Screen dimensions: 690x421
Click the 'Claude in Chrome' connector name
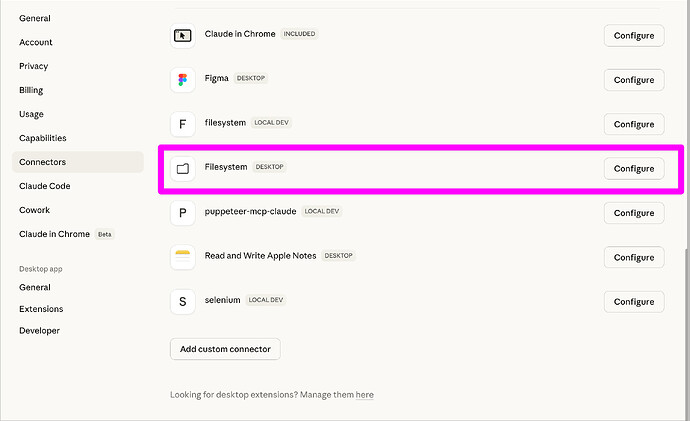(x=240, y=34)
